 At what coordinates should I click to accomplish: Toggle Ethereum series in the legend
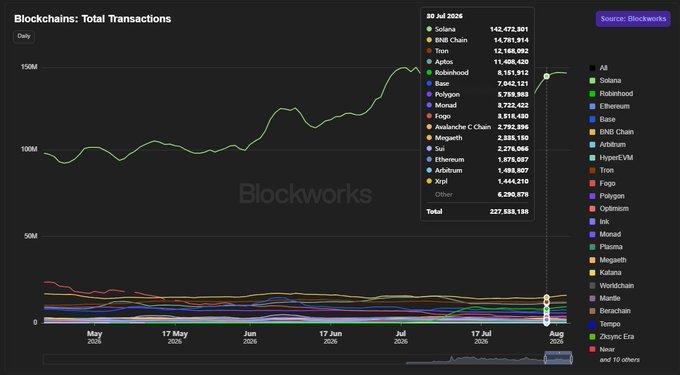609,106
